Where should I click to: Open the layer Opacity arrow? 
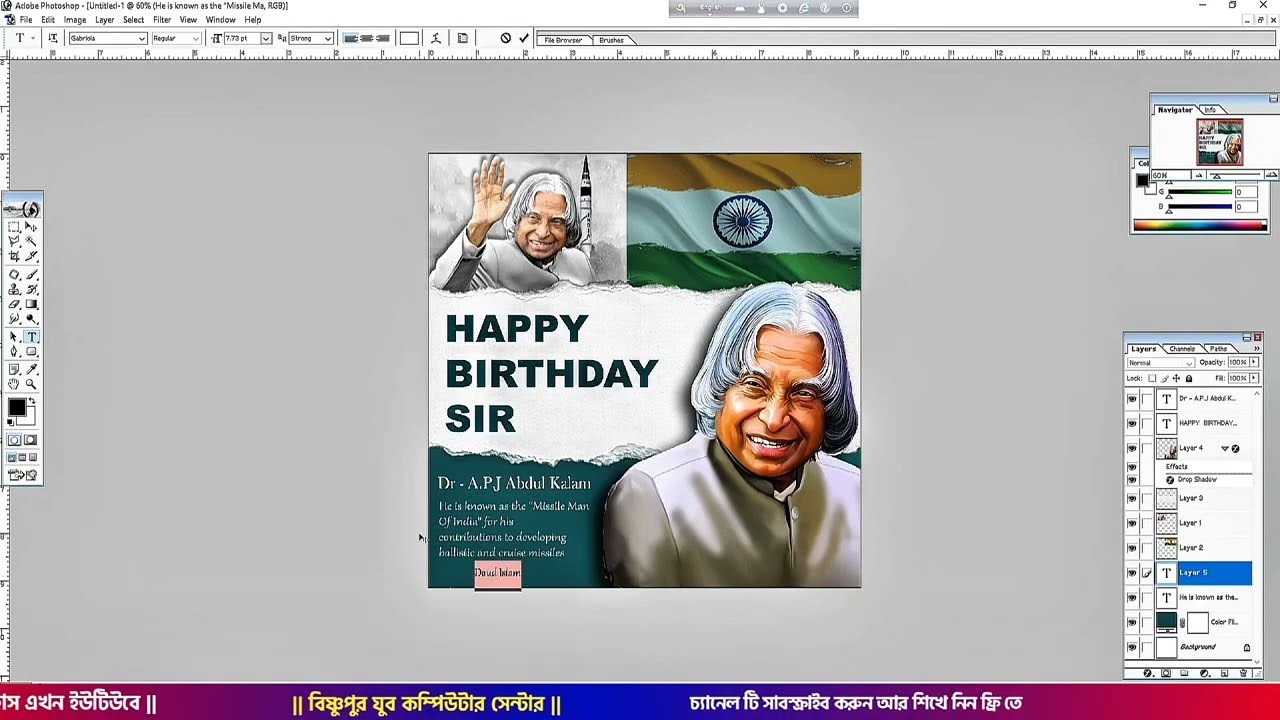coord(1254,362)
